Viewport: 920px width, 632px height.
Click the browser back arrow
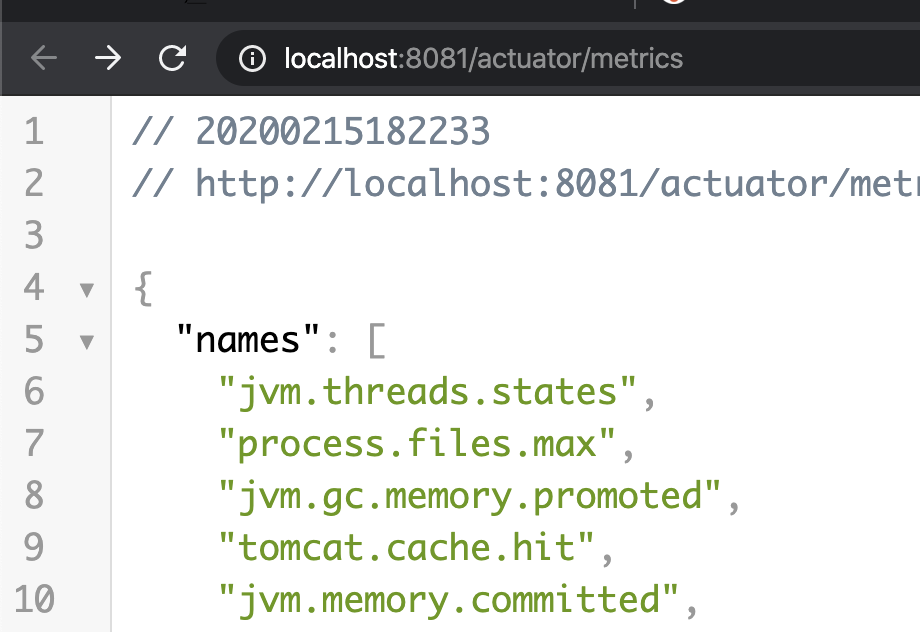[43, 58]
